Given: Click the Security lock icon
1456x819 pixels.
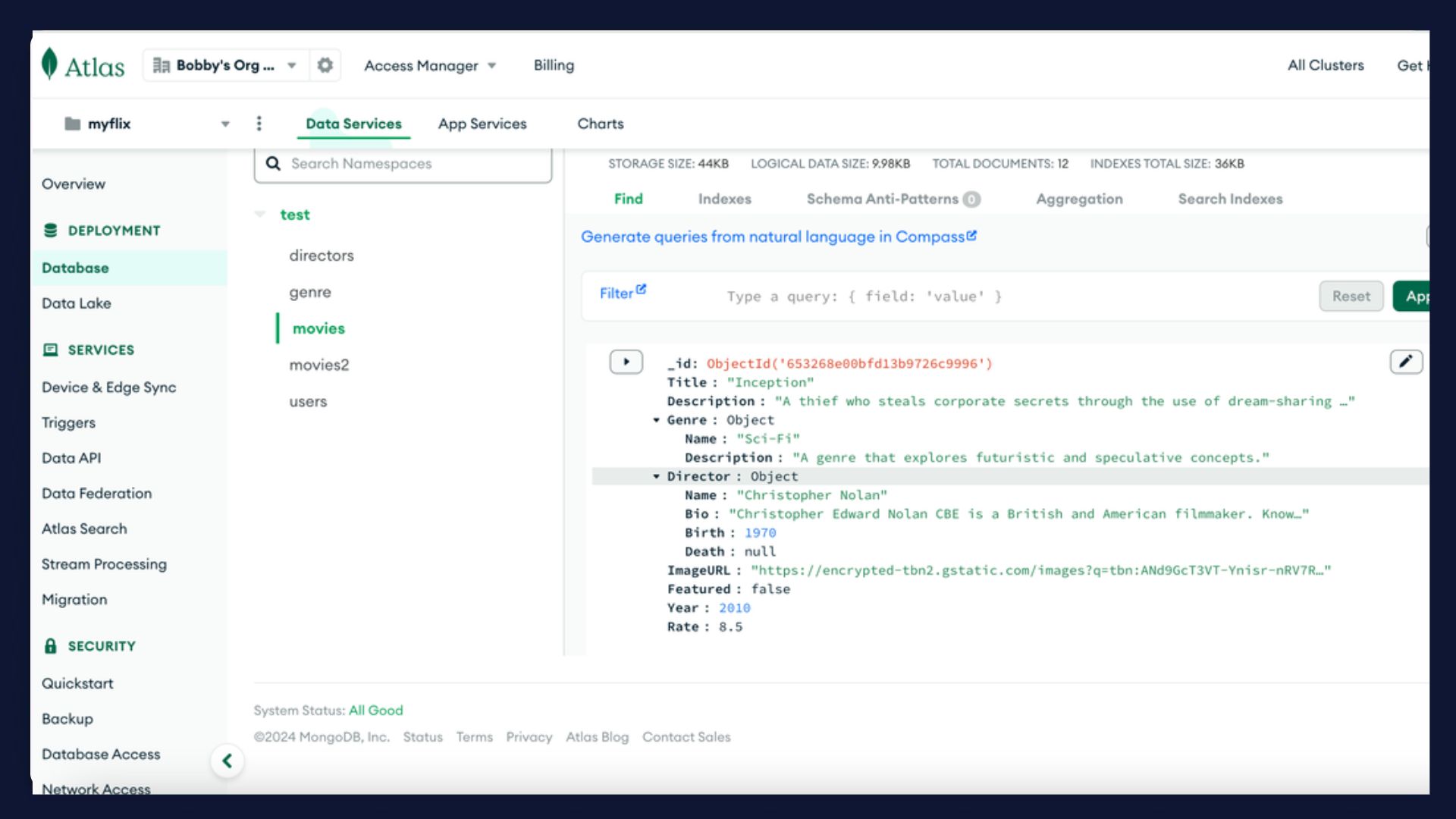Looking at the screenshot, I should click(51, 646).
